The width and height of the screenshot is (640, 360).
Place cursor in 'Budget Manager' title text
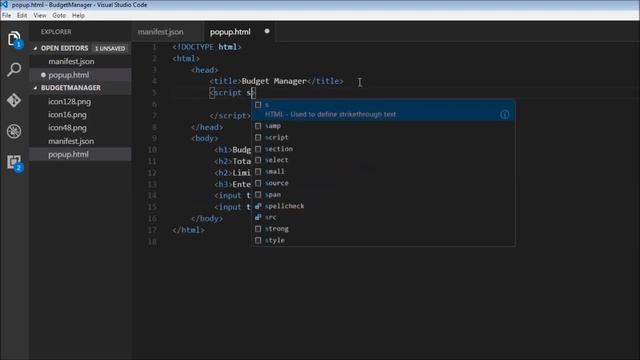274,81
